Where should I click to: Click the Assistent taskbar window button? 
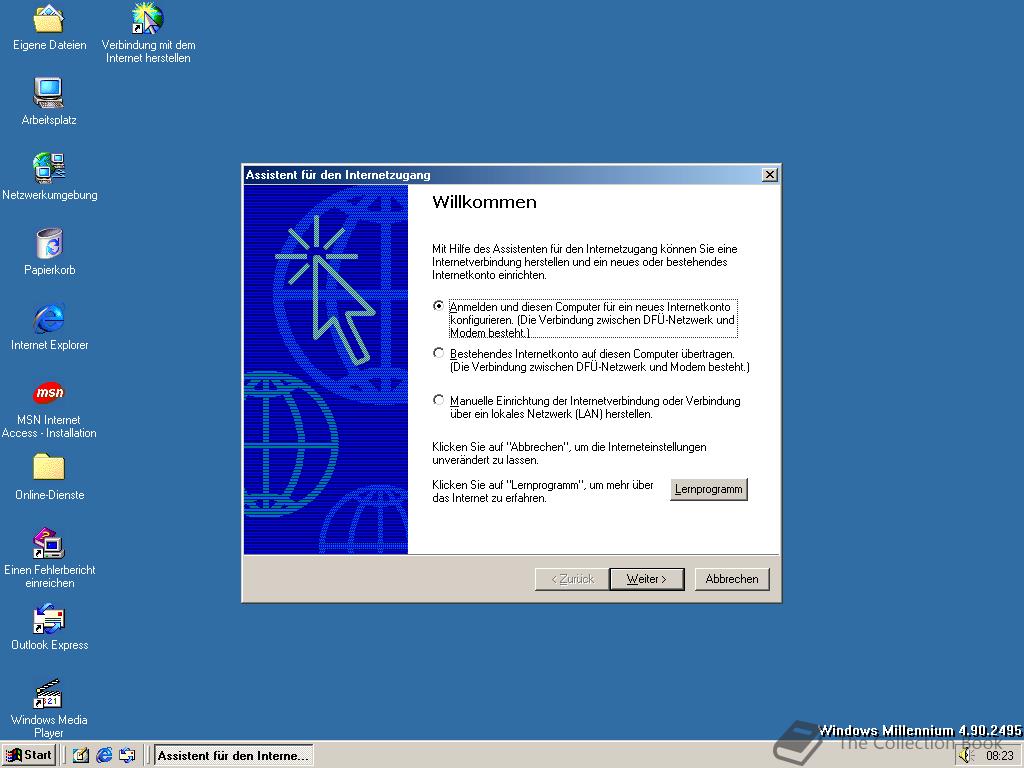coord(233,756)
